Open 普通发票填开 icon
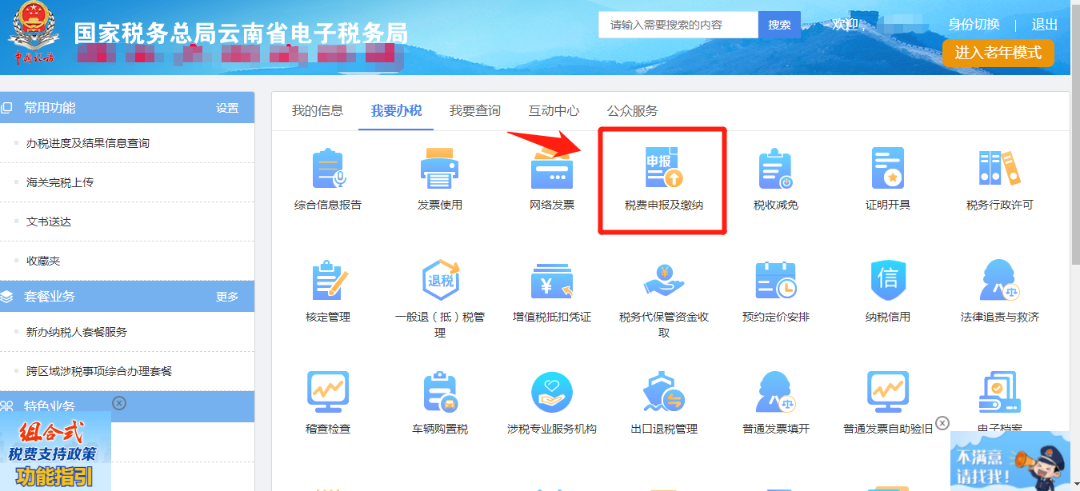The width and height of the screenshot is (1080, 491). (776, 393)
